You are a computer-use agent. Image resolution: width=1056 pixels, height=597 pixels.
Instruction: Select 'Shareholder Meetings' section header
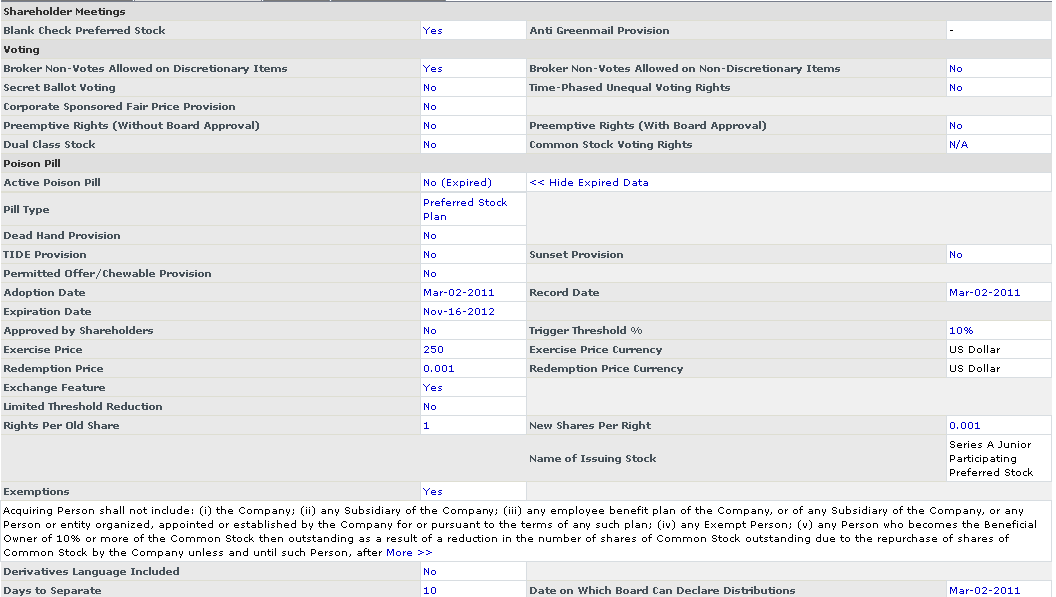coord(64,11)
